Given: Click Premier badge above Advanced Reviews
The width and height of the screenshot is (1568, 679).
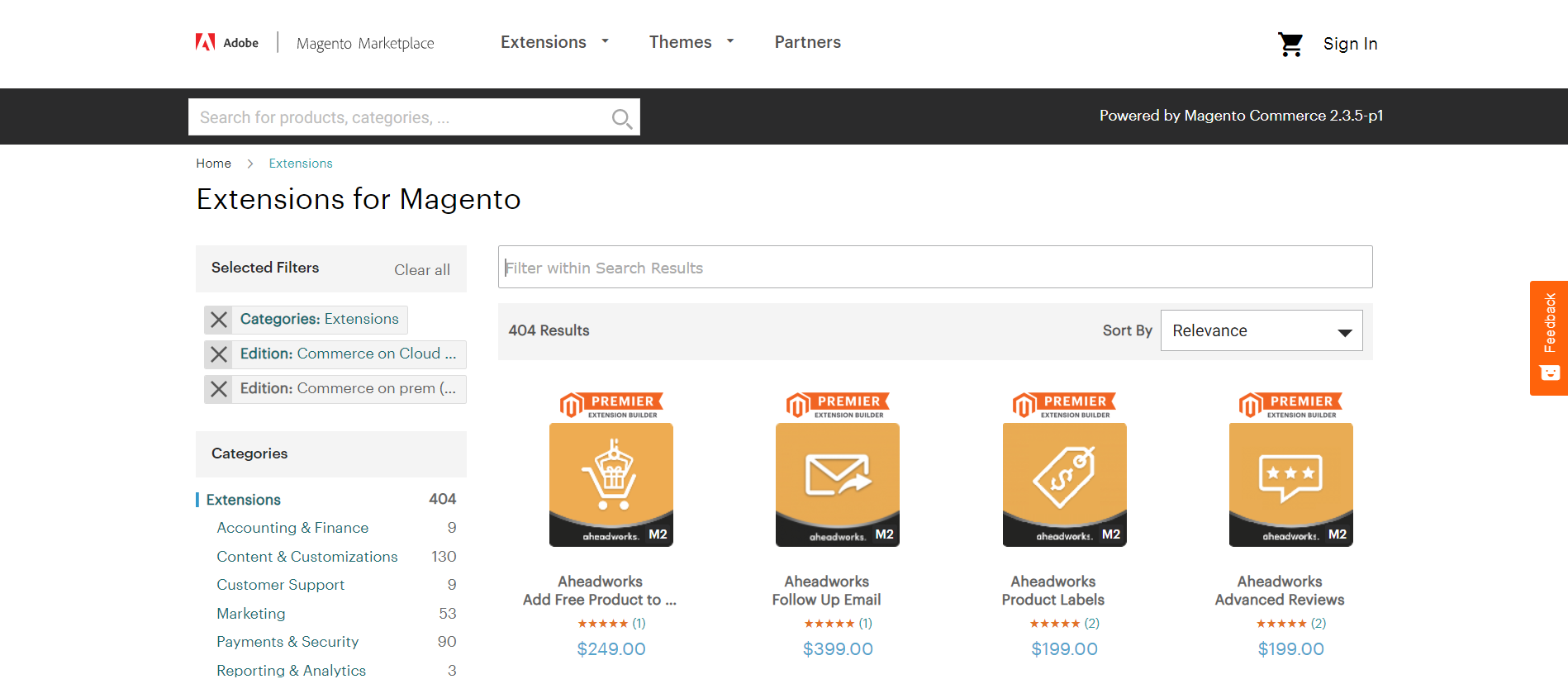Looking at the screenshot, I should click(1291, 406).
